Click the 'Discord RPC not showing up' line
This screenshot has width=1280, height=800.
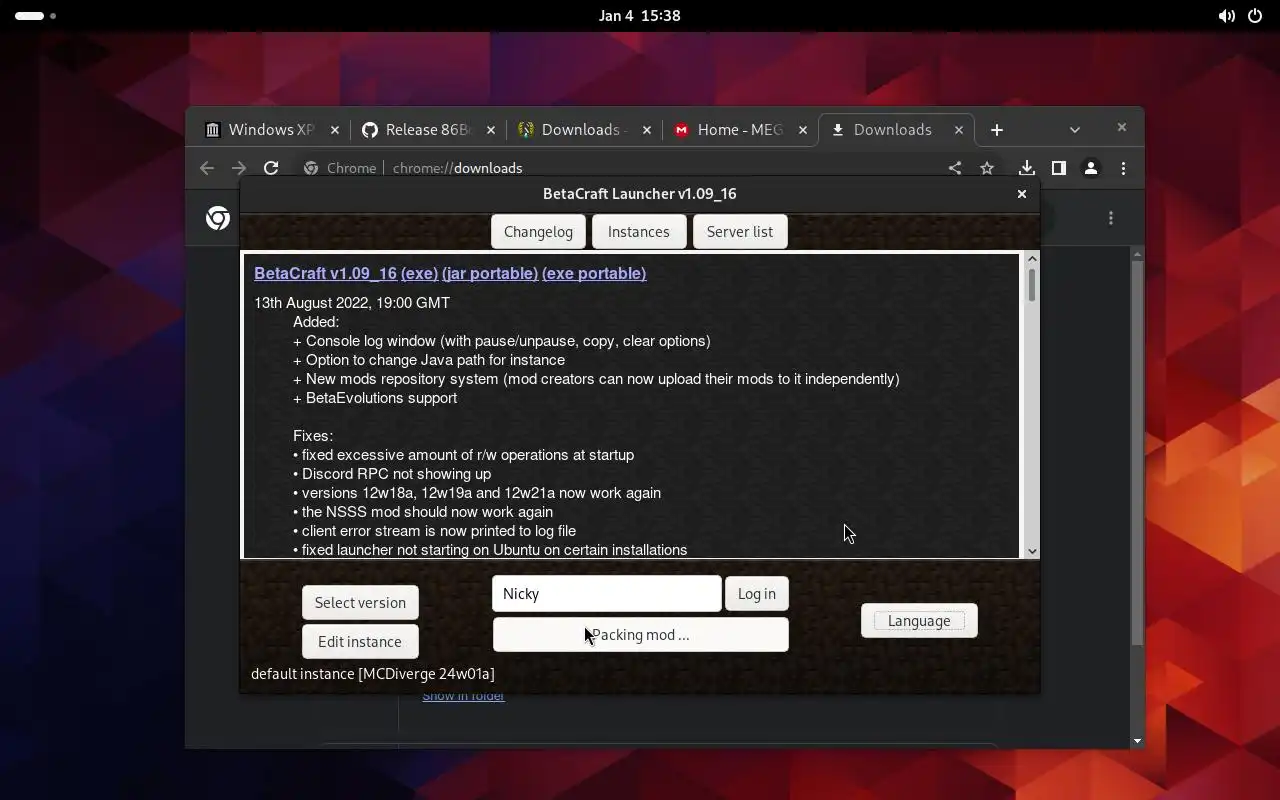pyautogui.click(x=392, y=474)
